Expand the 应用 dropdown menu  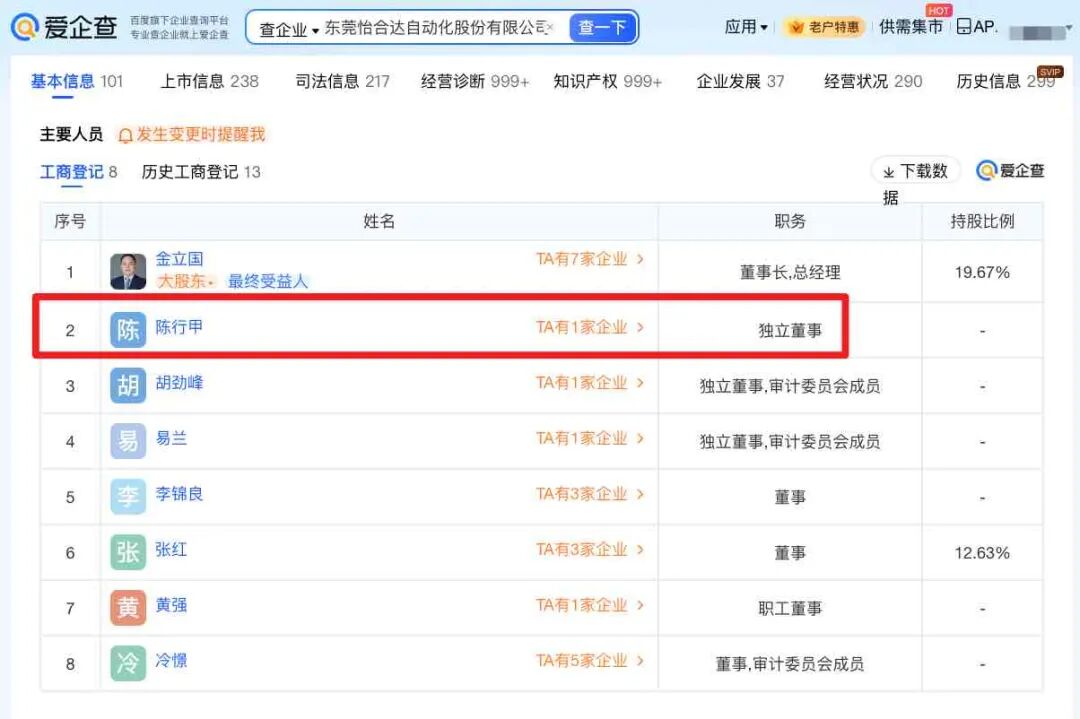pyautogui.click(x=746, y=27)
